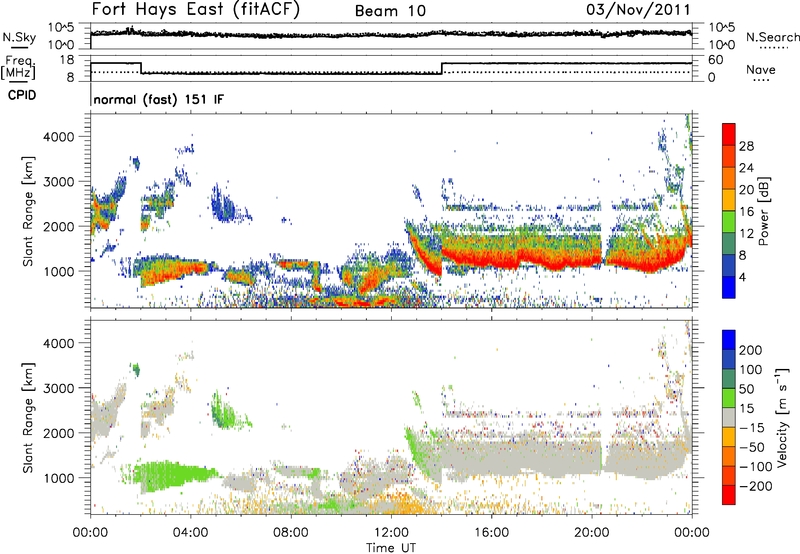Click the '28' power scale value

(746, 146)
